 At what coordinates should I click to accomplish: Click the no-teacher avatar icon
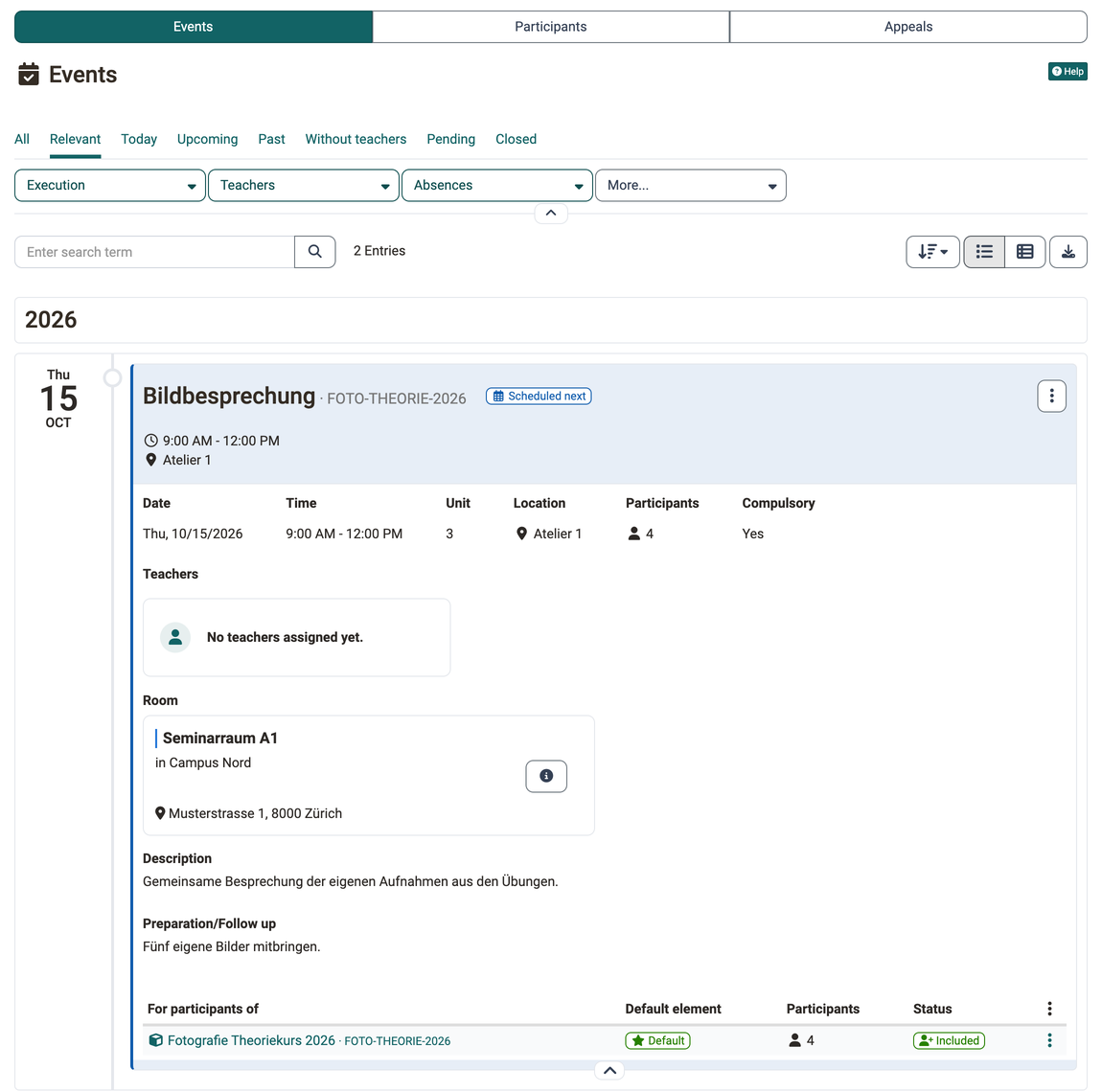pos(175,637)
